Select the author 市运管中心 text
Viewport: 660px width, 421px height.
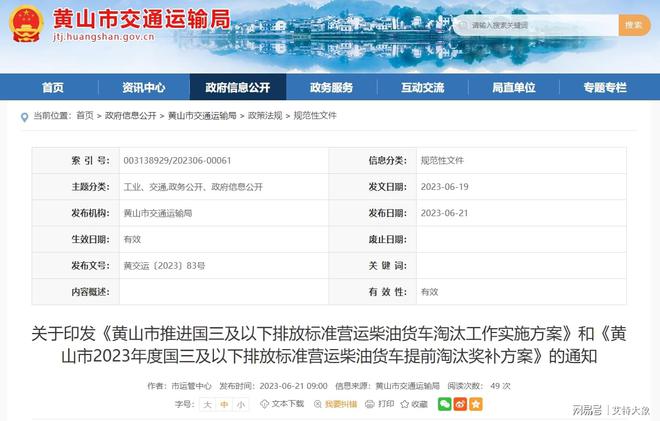192,386
